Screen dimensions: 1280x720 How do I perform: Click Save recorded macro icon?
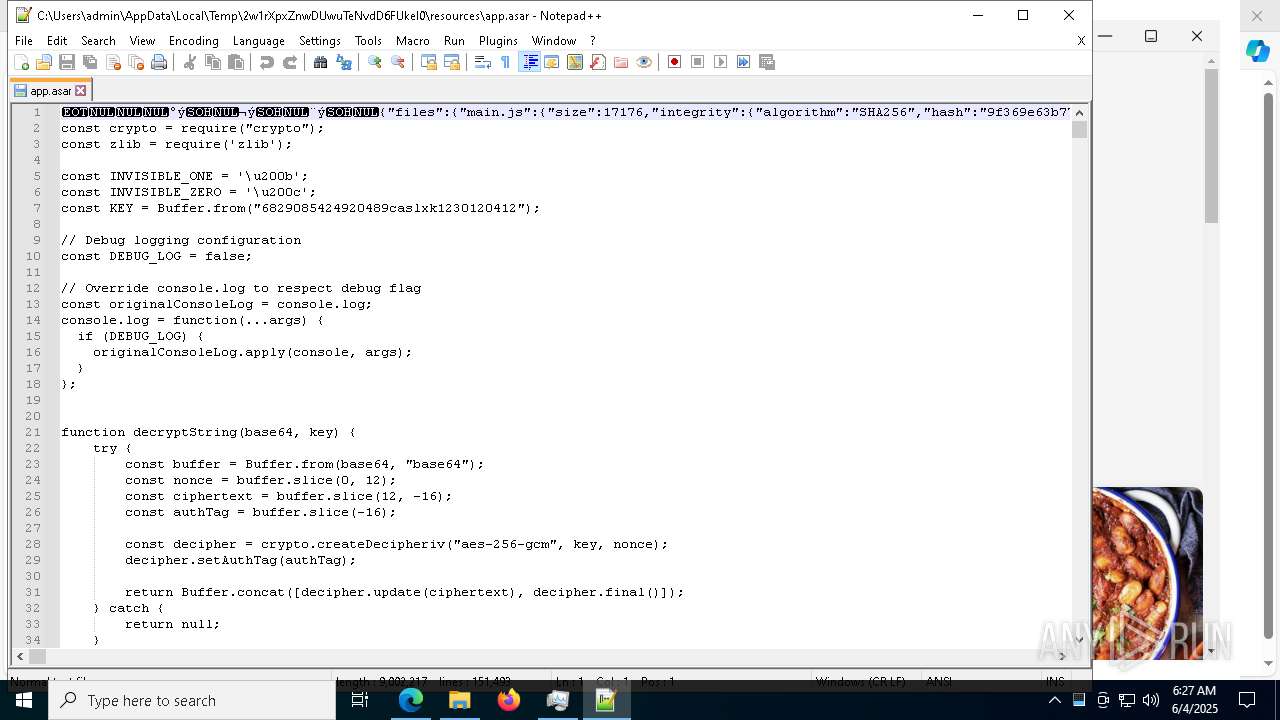[x=767, y=62]
